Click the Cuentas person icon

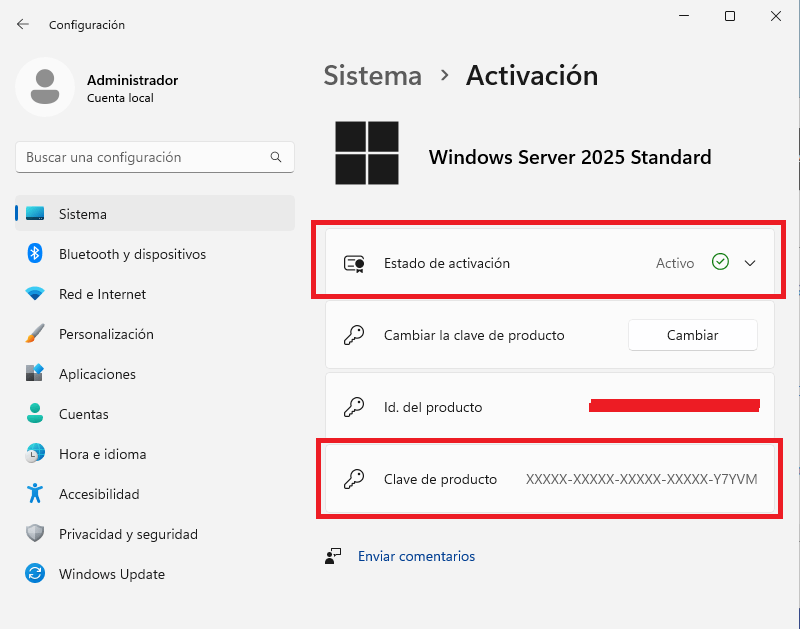tap(35, 413)
